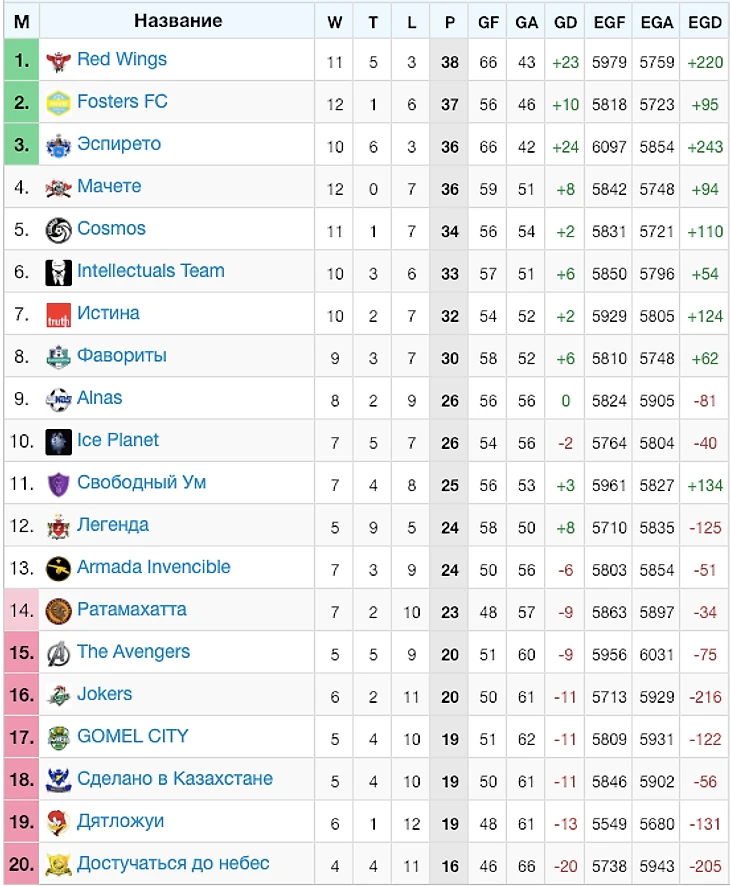The image size is (730, 886).
Task: Click the Ice Planet logo icon
Action: click(58, 442)
